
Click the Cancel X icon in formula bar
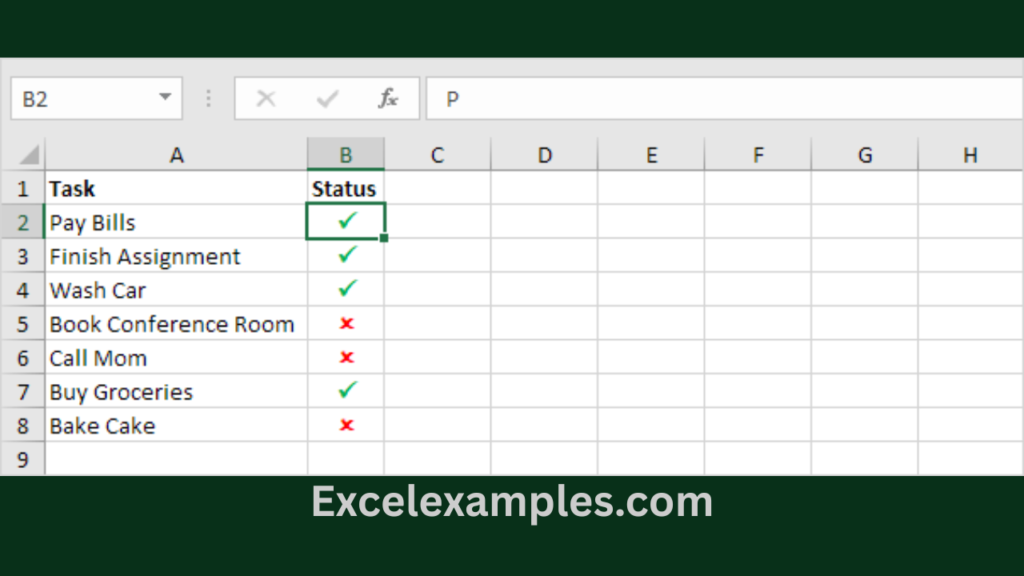pyautogui.click(x=266, y=99)
